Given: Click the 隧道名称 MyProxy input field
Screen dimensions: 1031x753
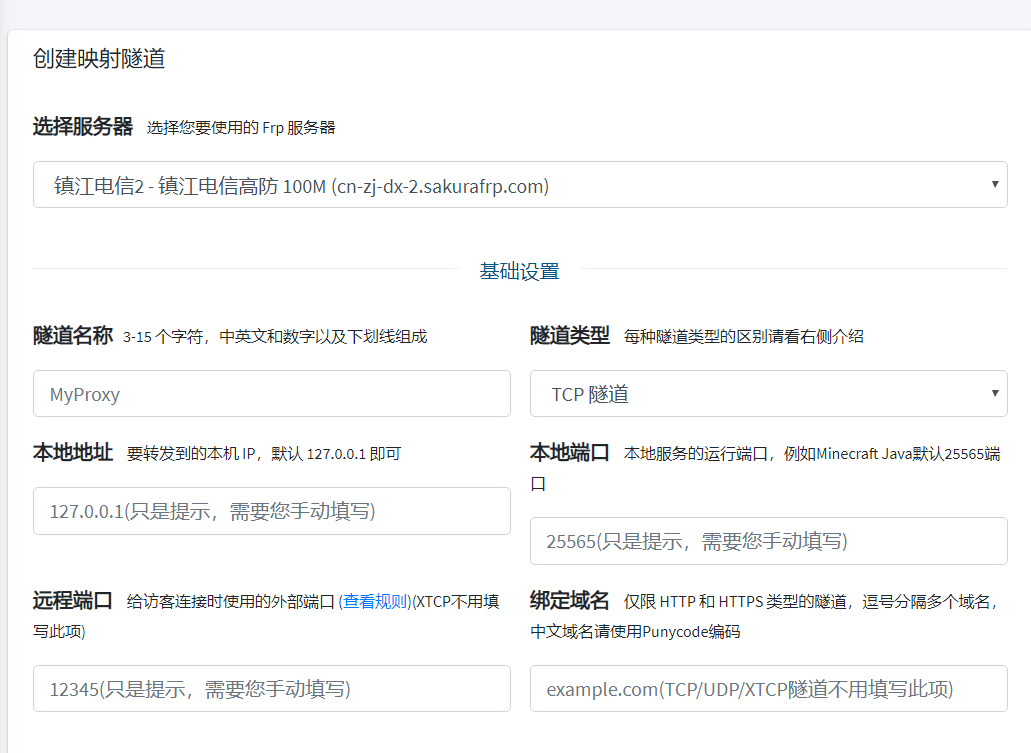Looking at the screenshot, I should tap(272, 393).
